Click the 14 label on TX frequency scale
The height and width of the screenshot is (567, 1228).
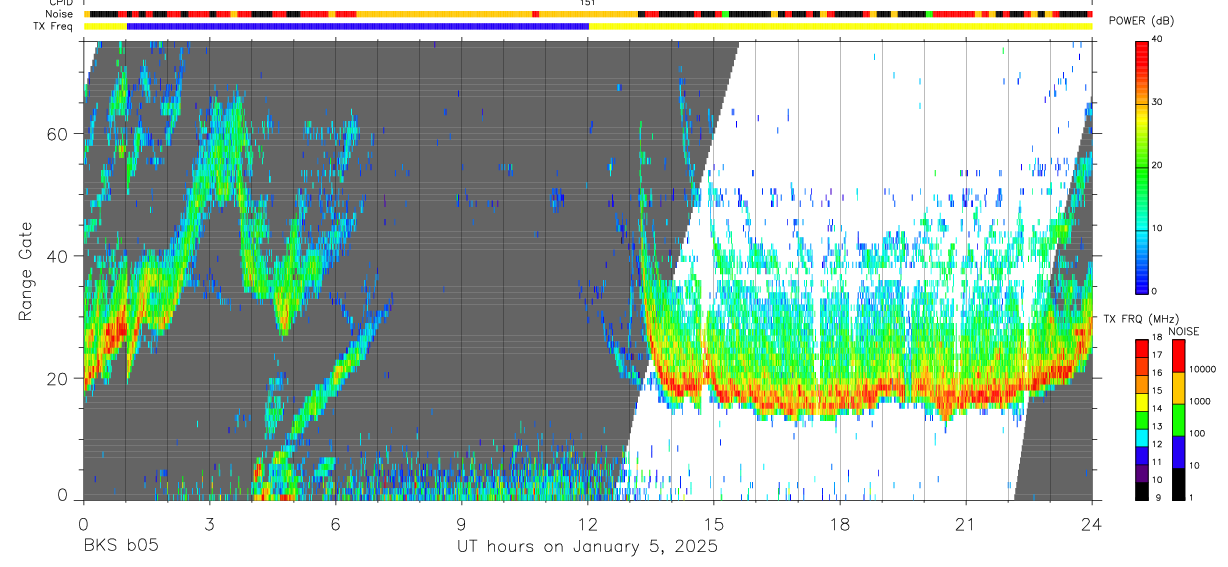[1157, 408]
